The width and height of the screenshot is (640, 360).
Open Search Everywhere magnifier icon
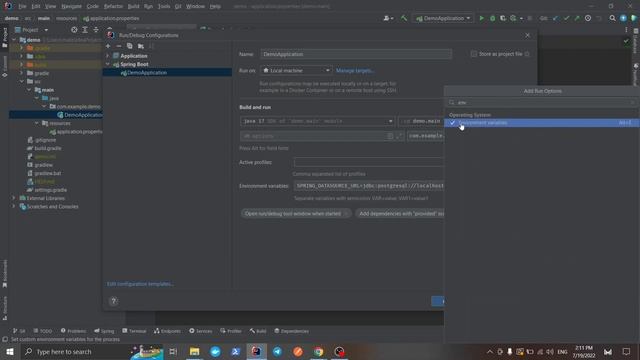pyautogui.click(x=612, y=18)
